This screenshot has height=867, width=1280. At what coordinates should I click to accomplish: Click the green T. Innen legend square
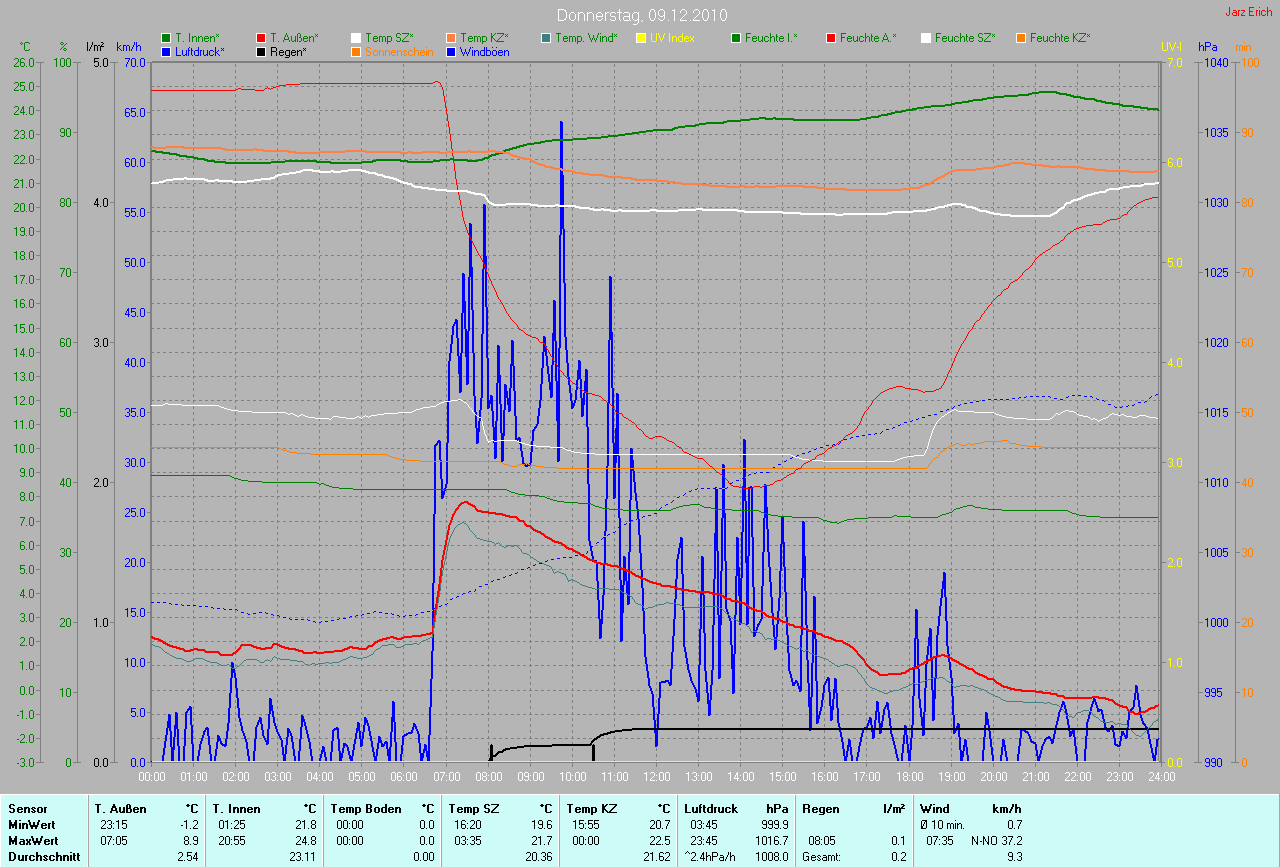[x=167, y=38]
